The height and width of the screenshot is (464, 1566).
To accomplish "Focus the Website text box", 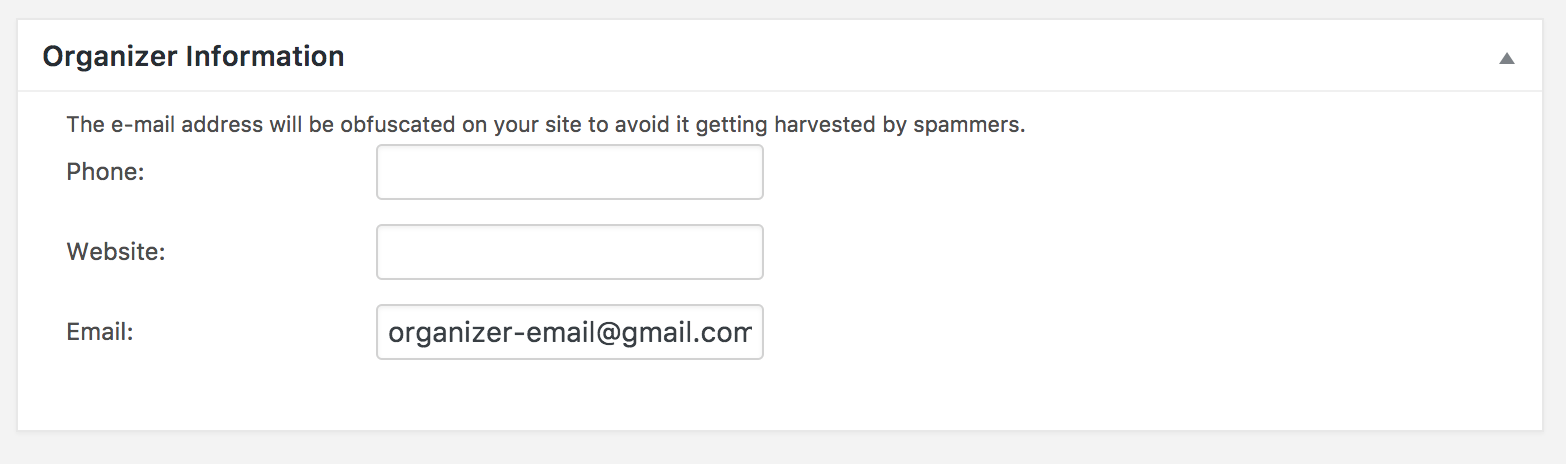I will pyautogui.click(x=569, y=252).
